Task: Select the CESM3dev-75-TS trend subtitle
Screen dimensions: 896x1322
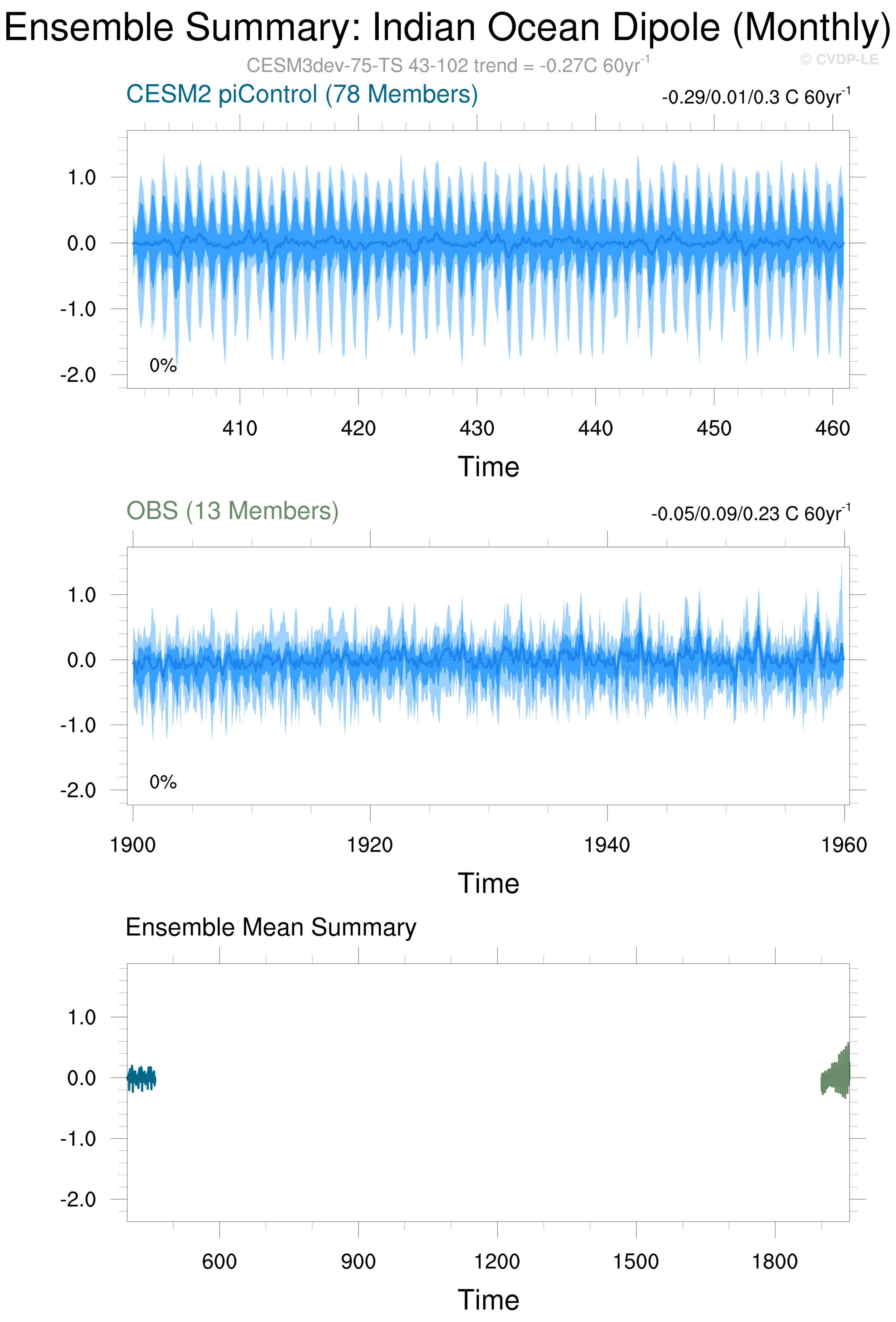Action: 447,65
